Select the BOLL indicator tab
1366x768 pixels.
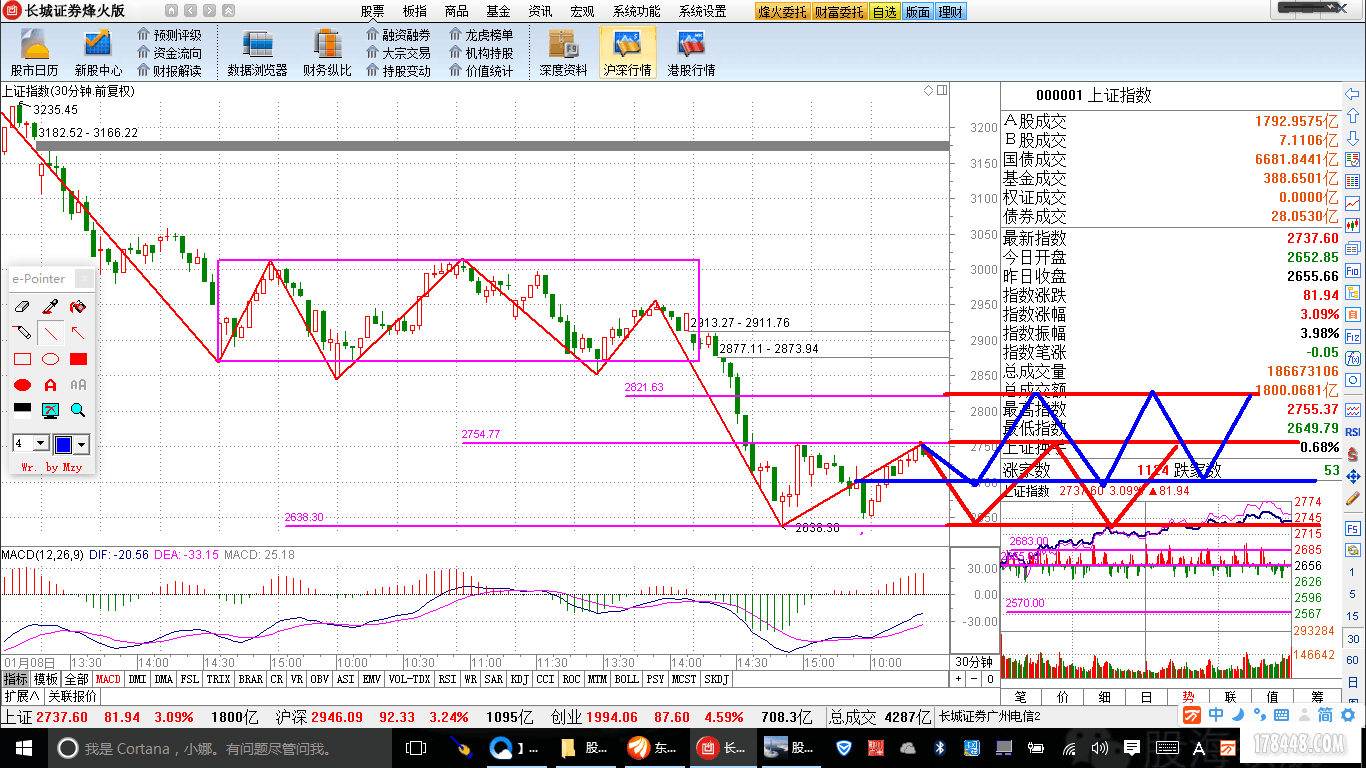click(x=626, y=679)
